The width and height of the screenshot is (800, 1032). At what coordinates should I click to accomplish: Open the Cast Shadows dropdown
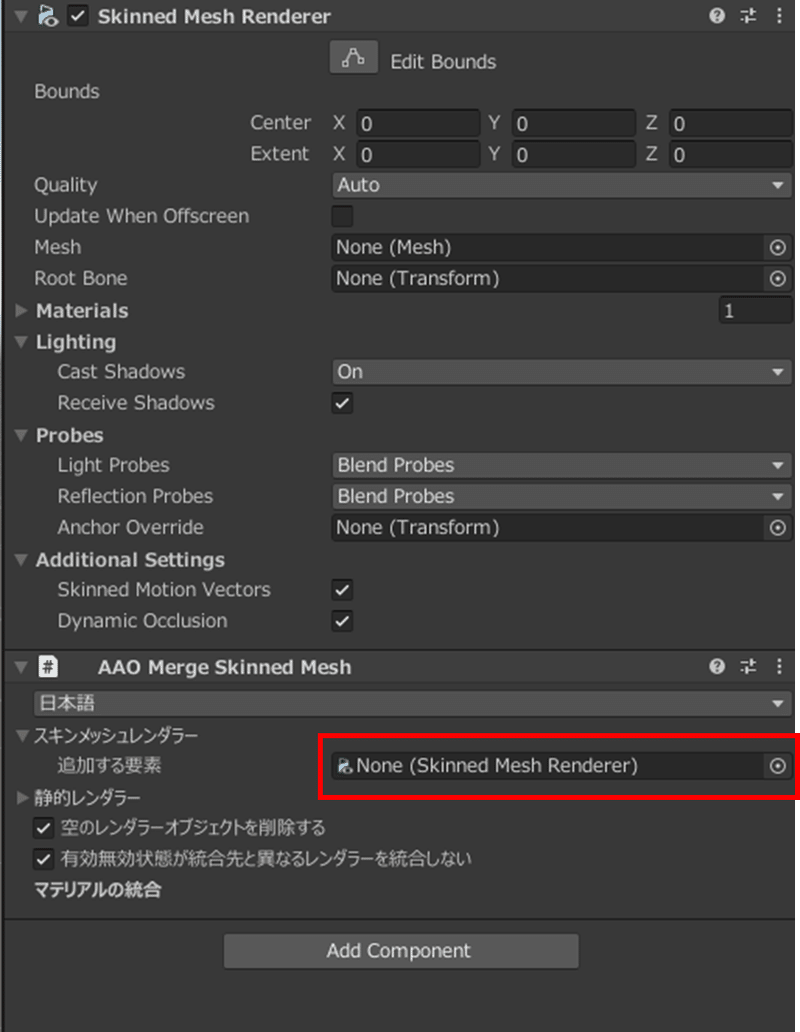coord(562,372)
